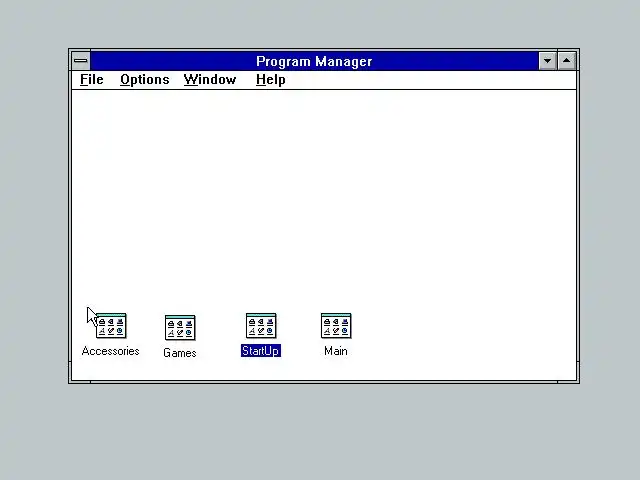Open the Options menu
640x480 pixels.
[144, 80]
